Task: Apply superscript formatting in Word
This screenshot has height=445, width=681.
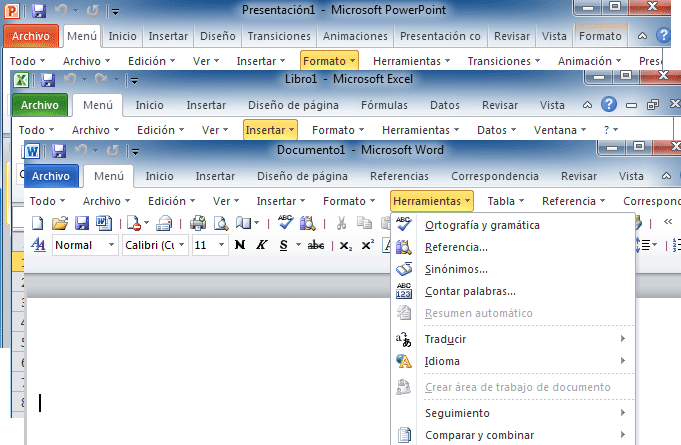Action: pos(368,245)
